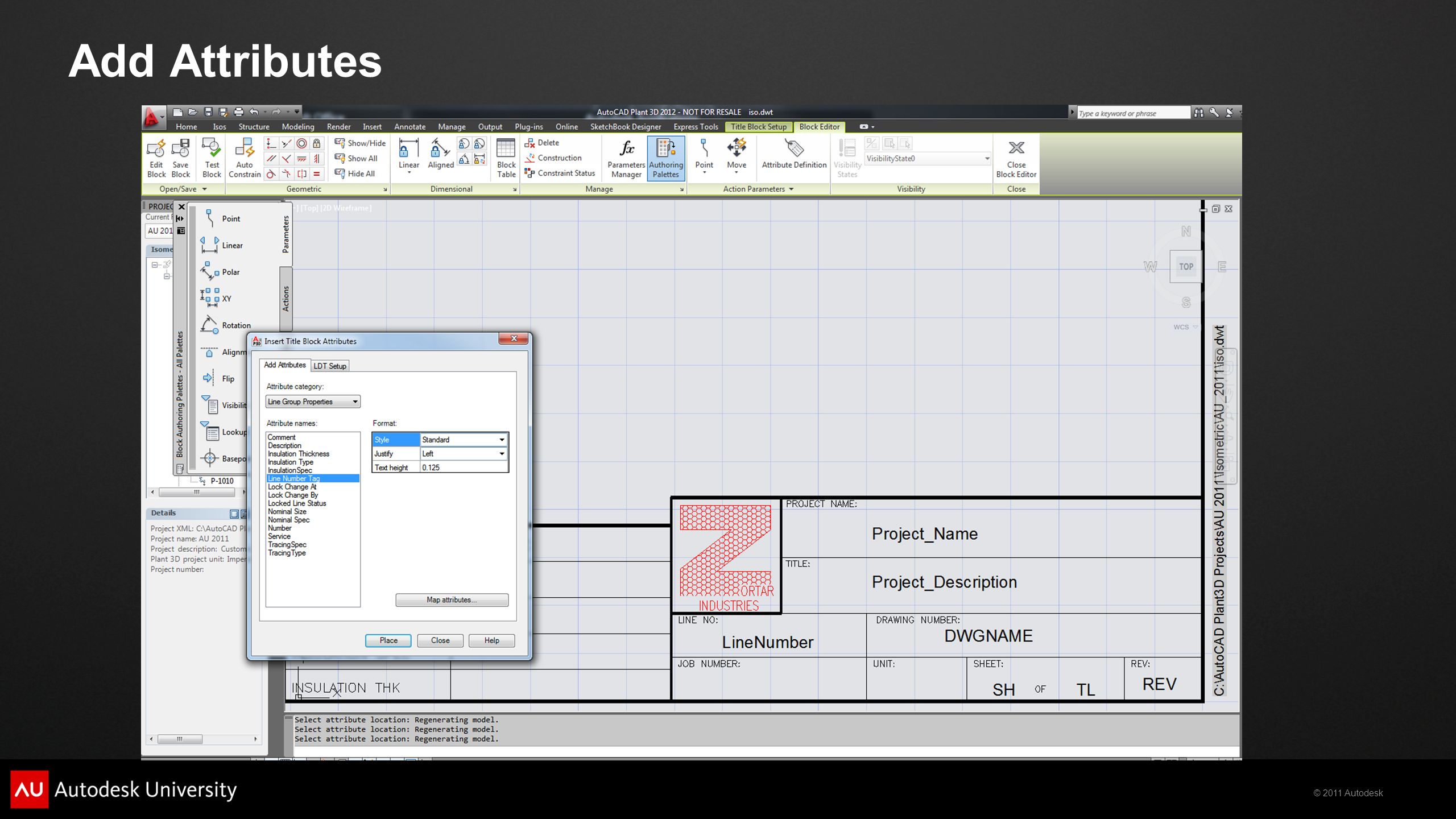Click the Undo icon in quick access toolbar

click(x=254, y=112)
